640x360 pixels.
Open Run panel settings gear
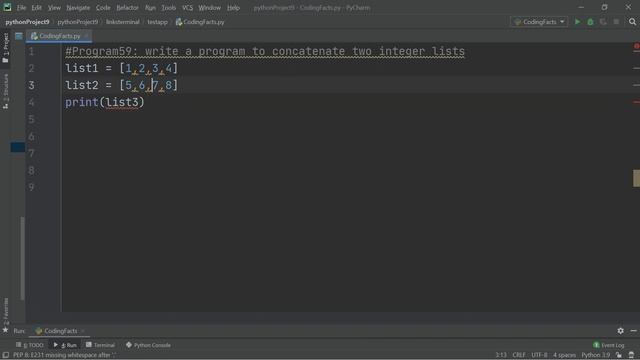pos(620,331)
